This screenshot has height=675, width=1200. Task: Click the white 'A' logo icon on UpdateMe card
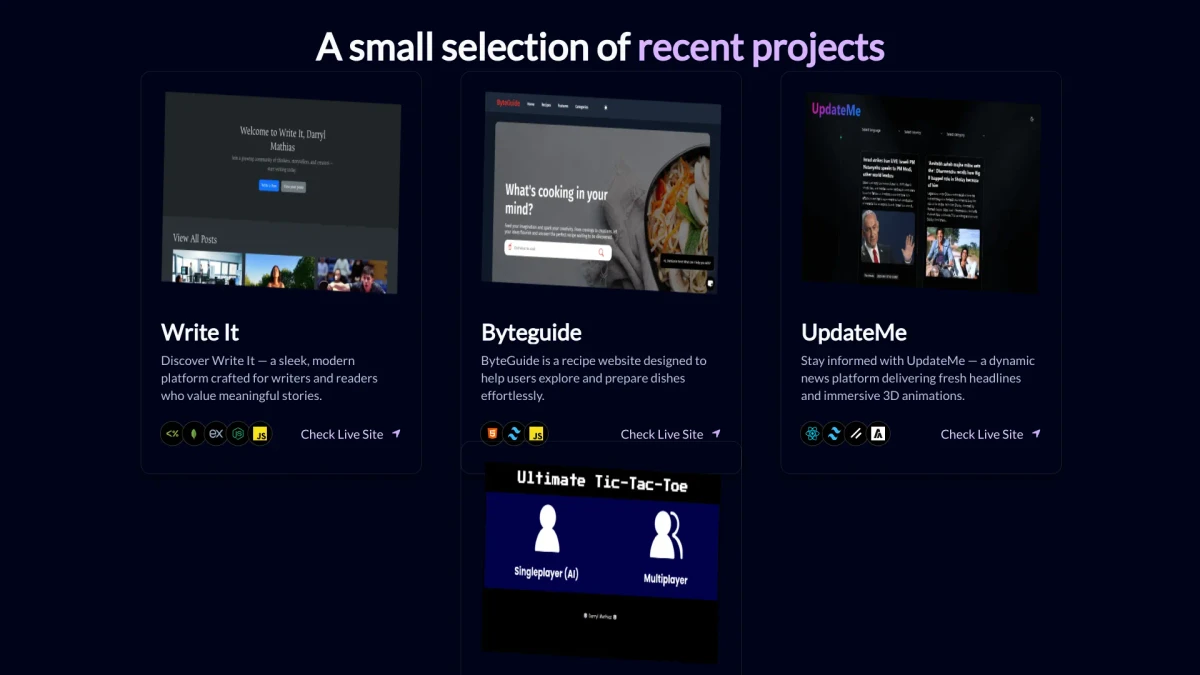click(878, 434)
